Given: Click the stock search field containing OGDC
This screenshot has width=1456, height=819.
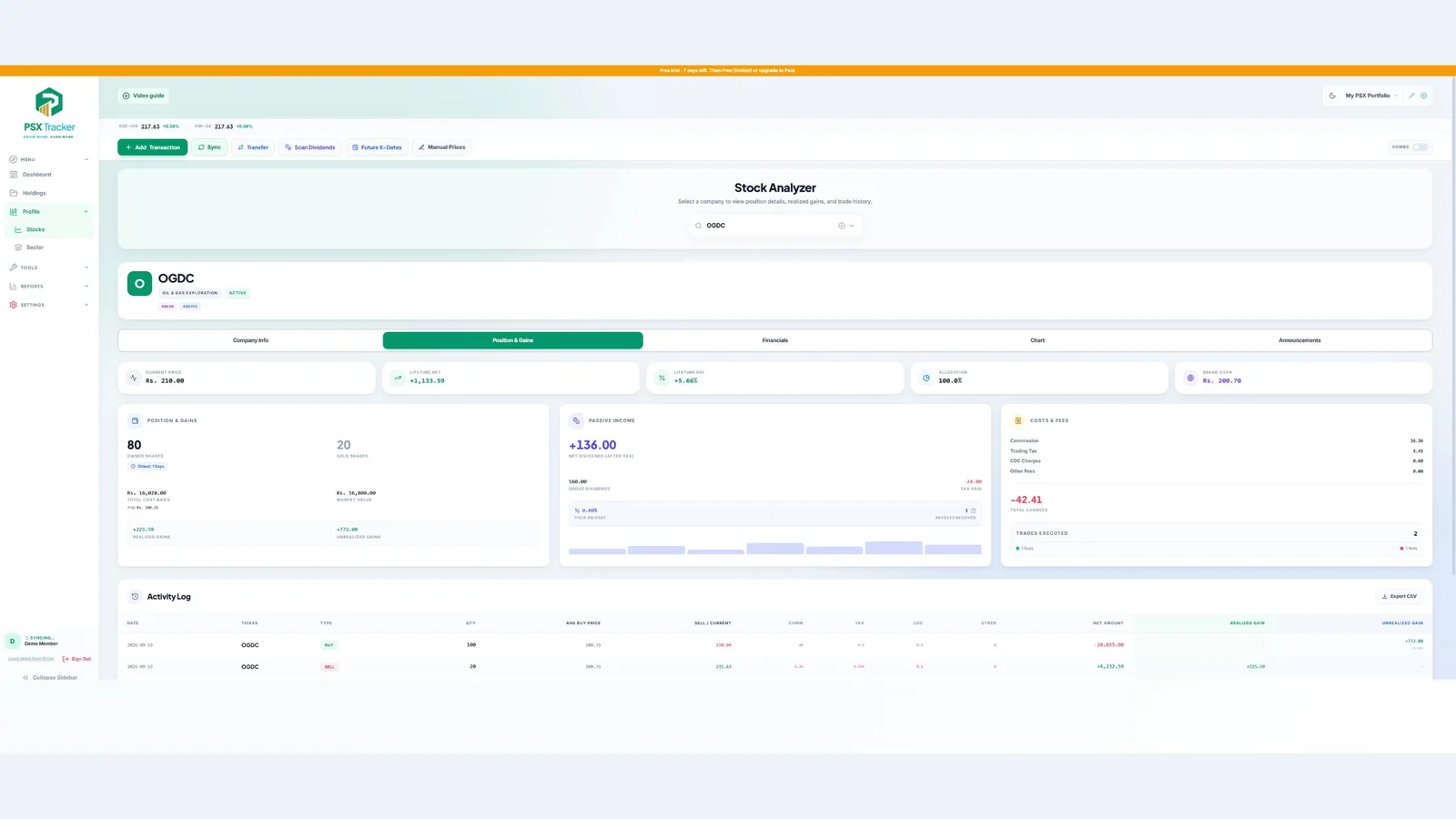Looking at the screenshot, I should click(775, 226).
